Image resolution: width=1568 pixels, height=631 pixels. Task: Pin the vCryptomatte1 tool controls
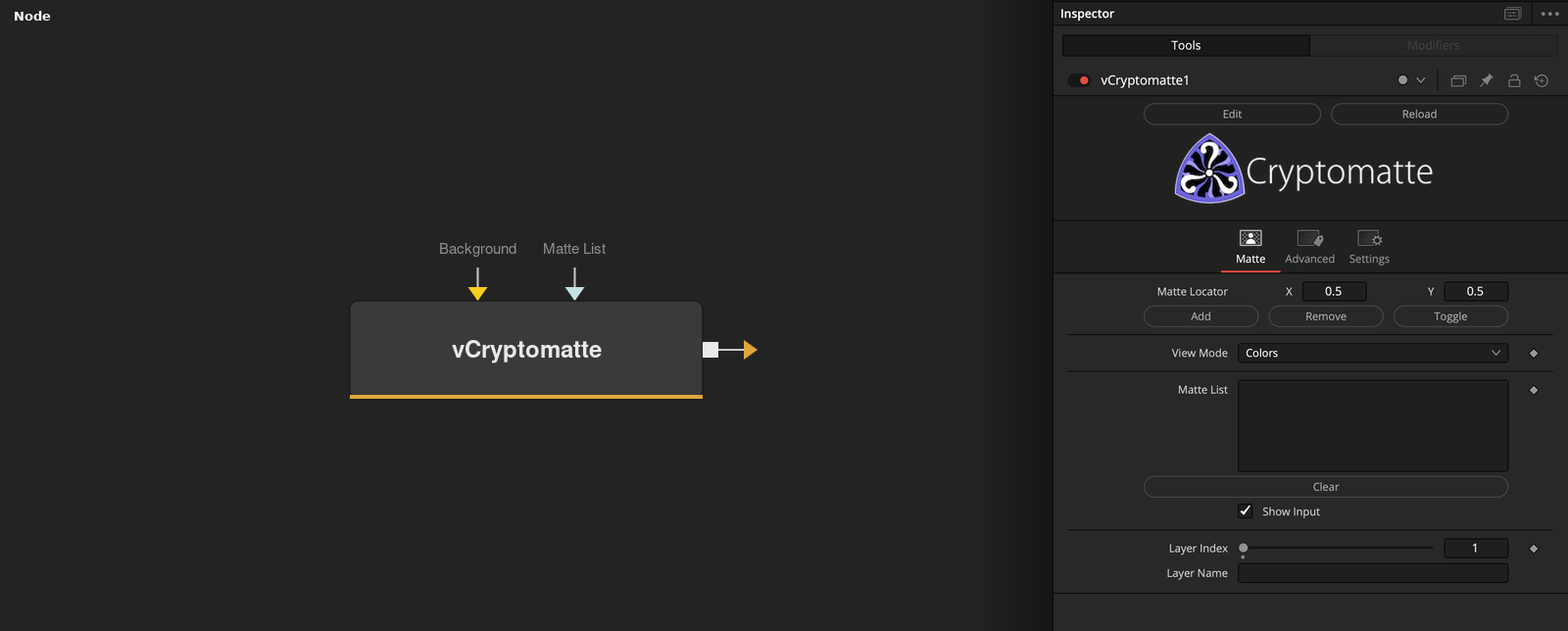[x=1486, y=80]
